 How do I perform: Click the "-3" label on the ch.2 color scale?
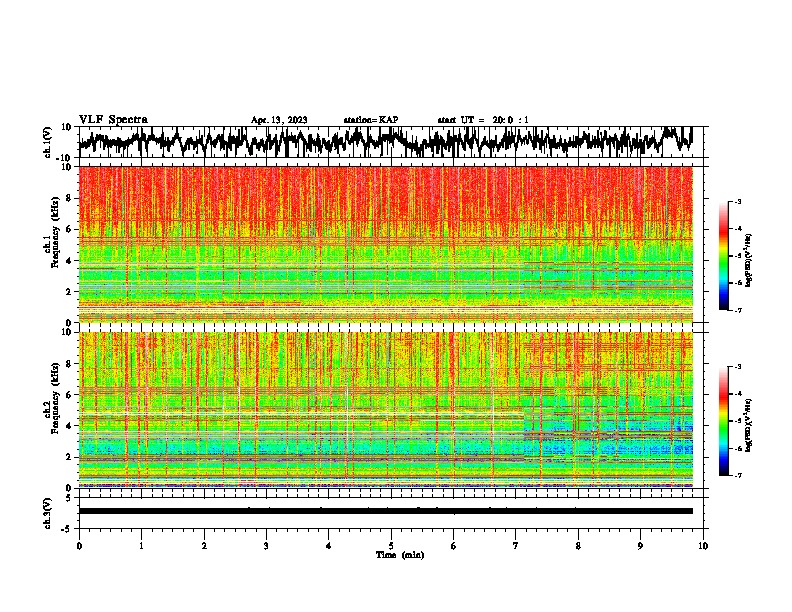(x=738, y=367)
